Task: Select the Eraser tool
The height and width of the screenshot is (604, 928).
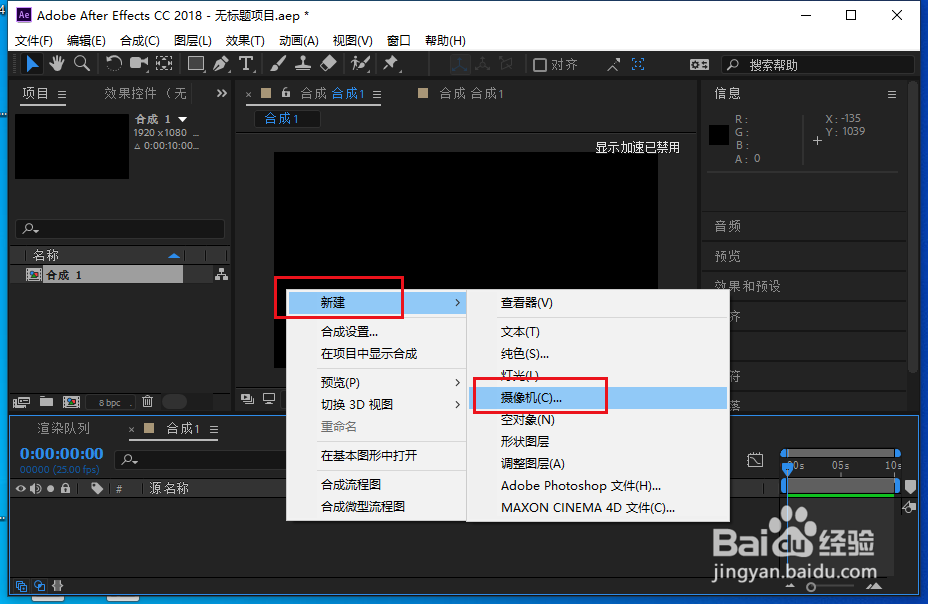Action: click(328, 64)
